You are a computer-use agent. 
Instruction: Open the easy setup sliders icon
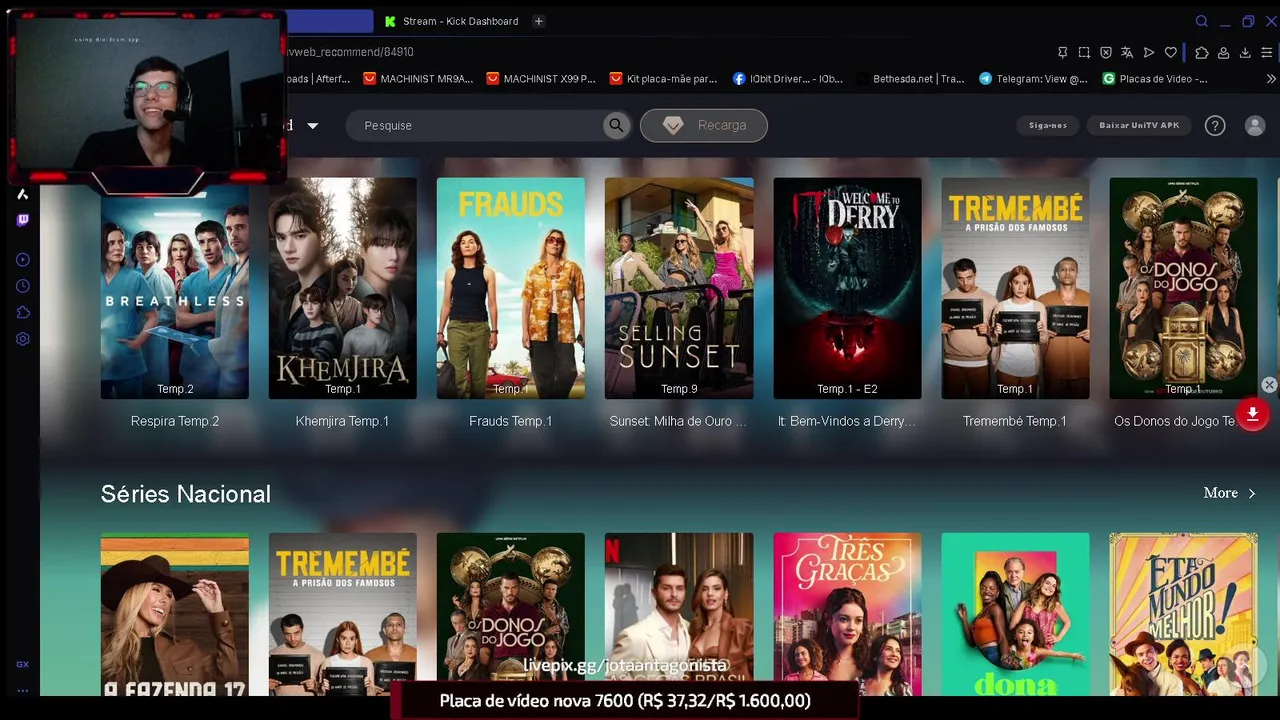point(1267,52)
